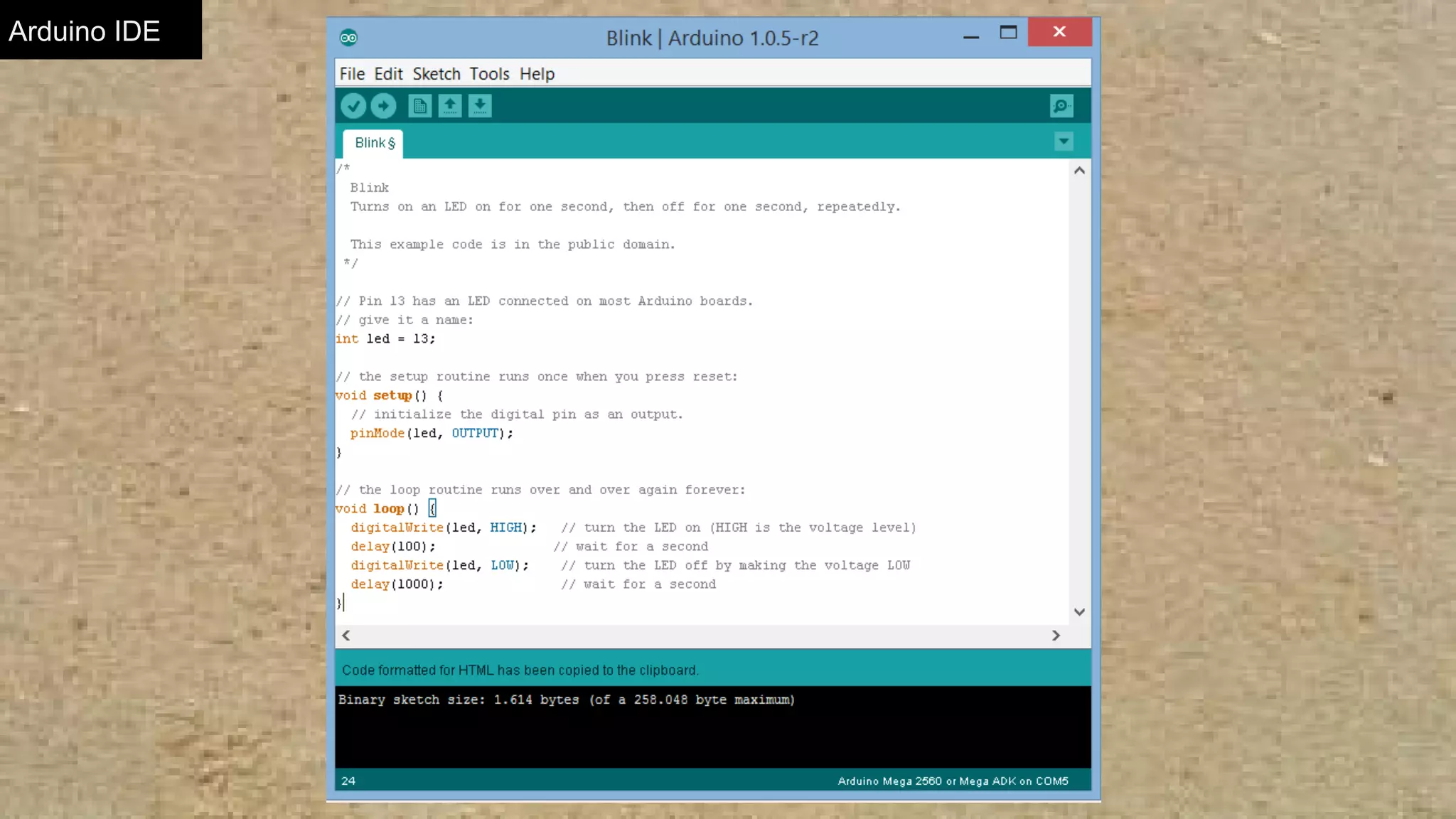Click the board name in status bar
The width and height of the screenshot is (1456, 819).
coord(953,781)
